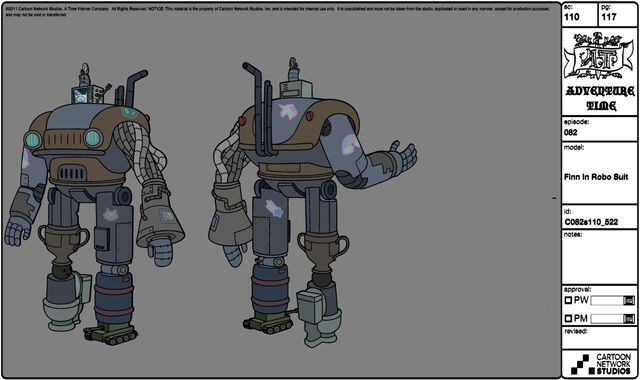Click the front-view robo suit drawing
This screenshot has width=640, height=380.
point(95,204)
